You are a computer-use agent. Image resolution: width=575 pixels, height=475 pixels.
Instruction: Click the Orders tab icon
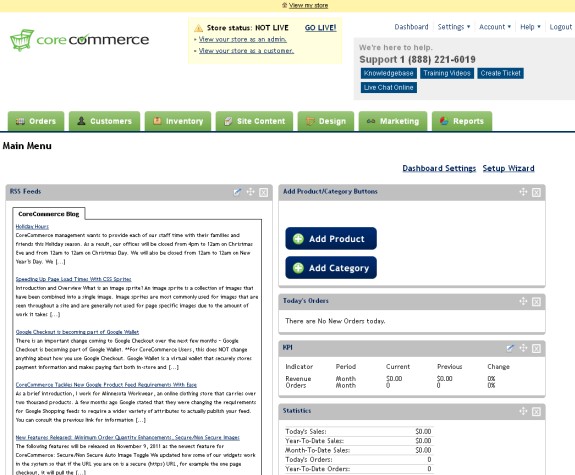pyautogui.click(x=20, y=121)
